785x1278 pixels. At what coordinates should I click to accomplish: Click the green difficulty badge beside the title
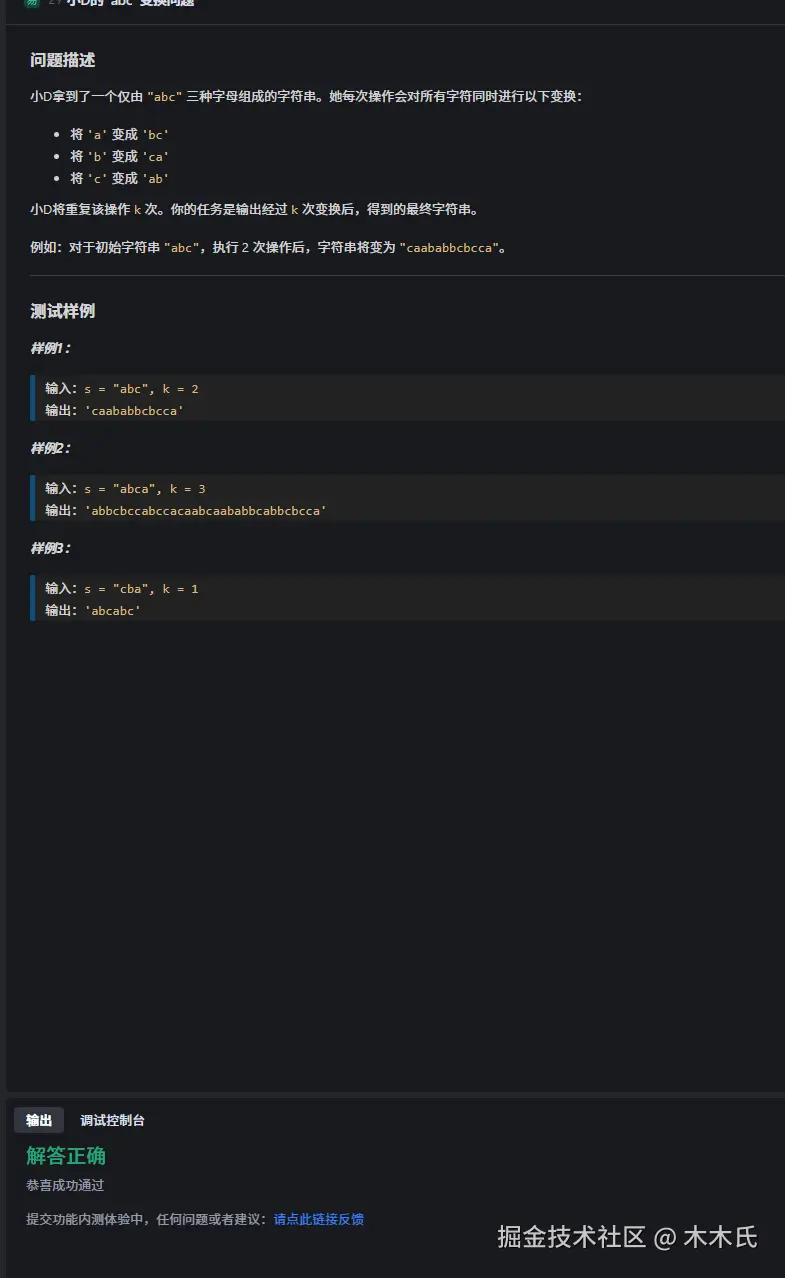click(32, 3)
